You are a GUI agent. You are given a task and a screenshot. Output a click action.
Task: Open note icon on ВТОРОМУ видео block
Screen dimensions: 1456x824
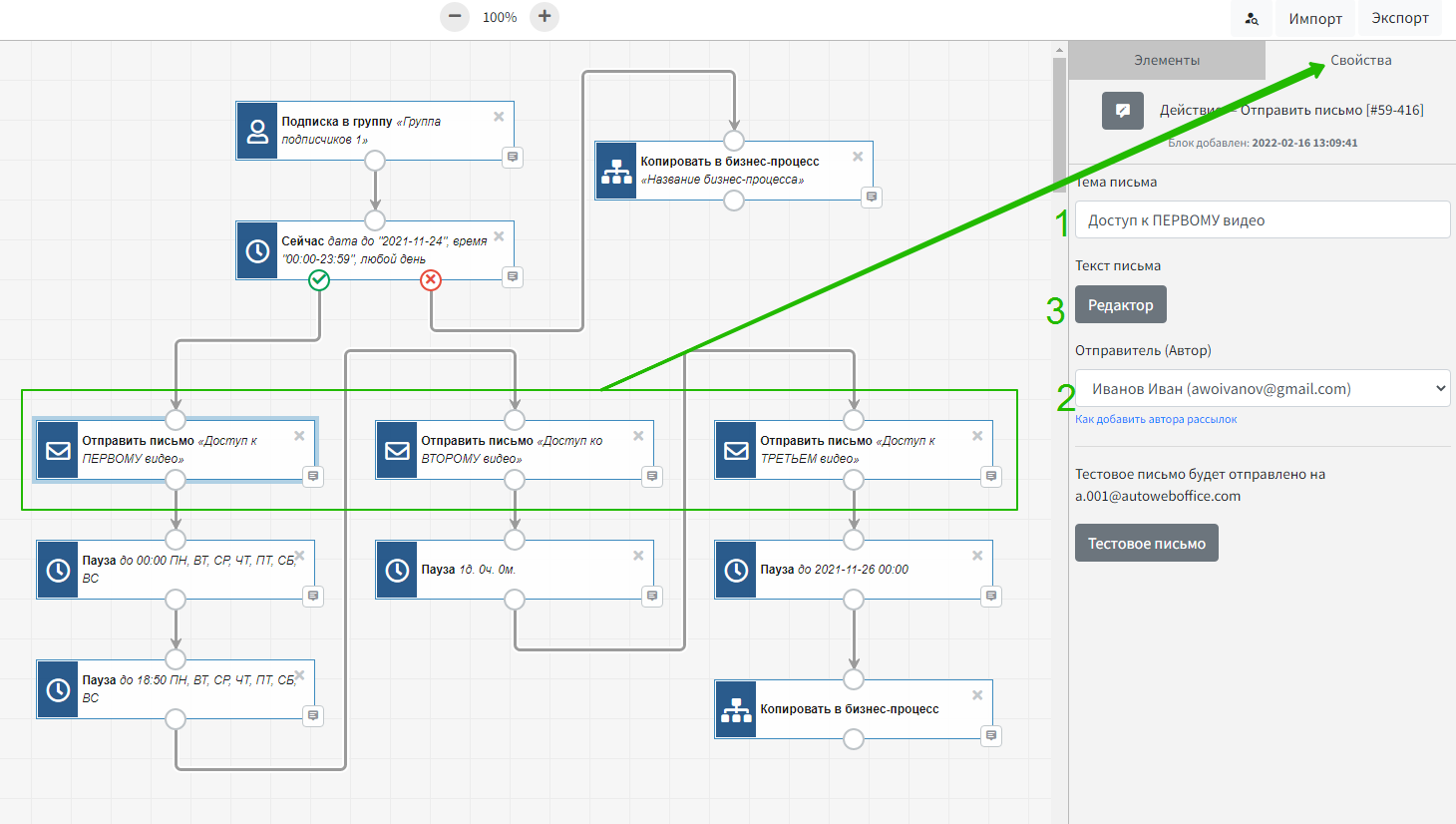tap(652, 477)
